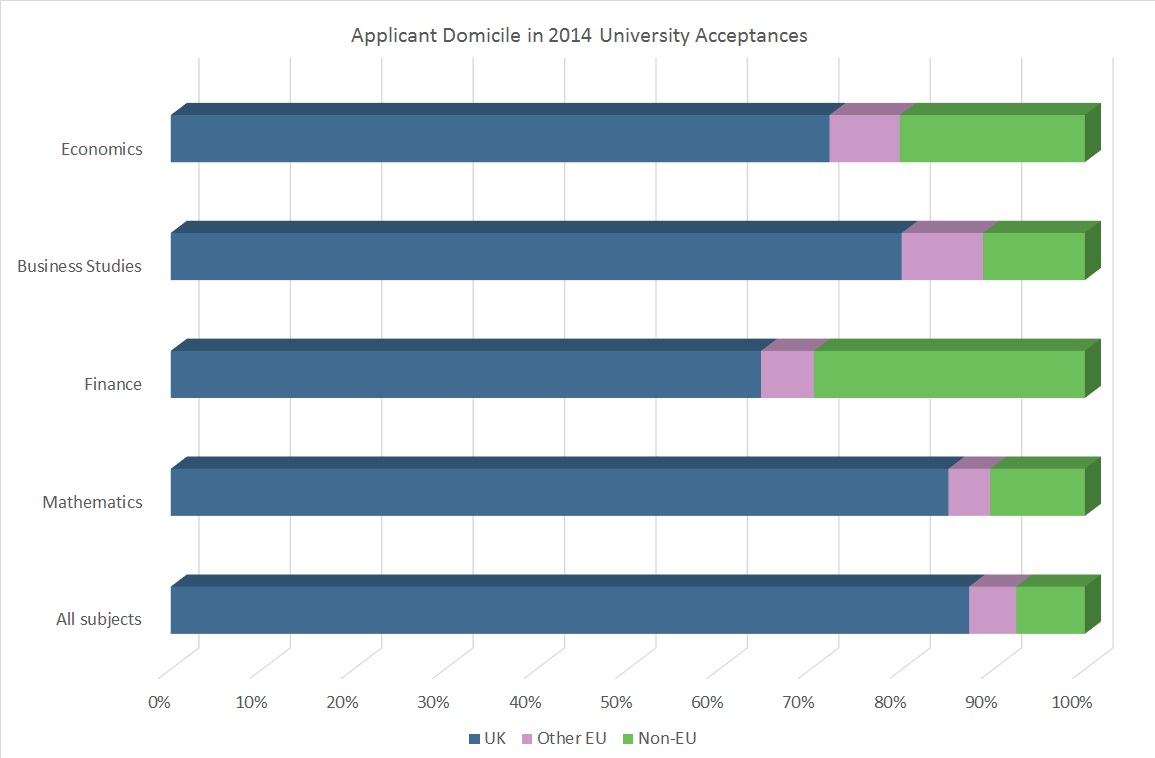Select the UK legend color swatch
The height and width of the screenshot is (758, 1155).
click(x=474, y=739)
